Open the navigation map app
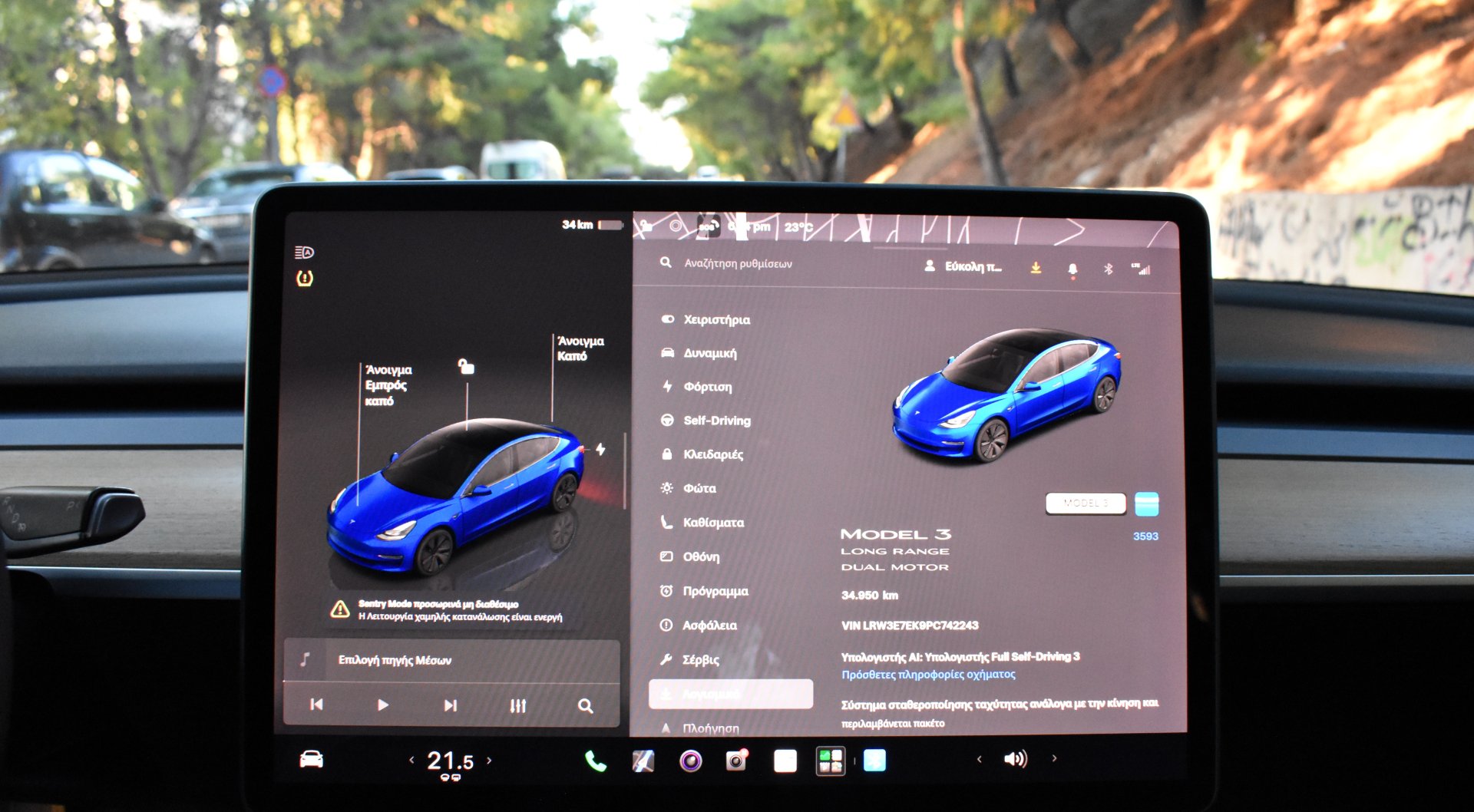 click(x=643, y=761)
